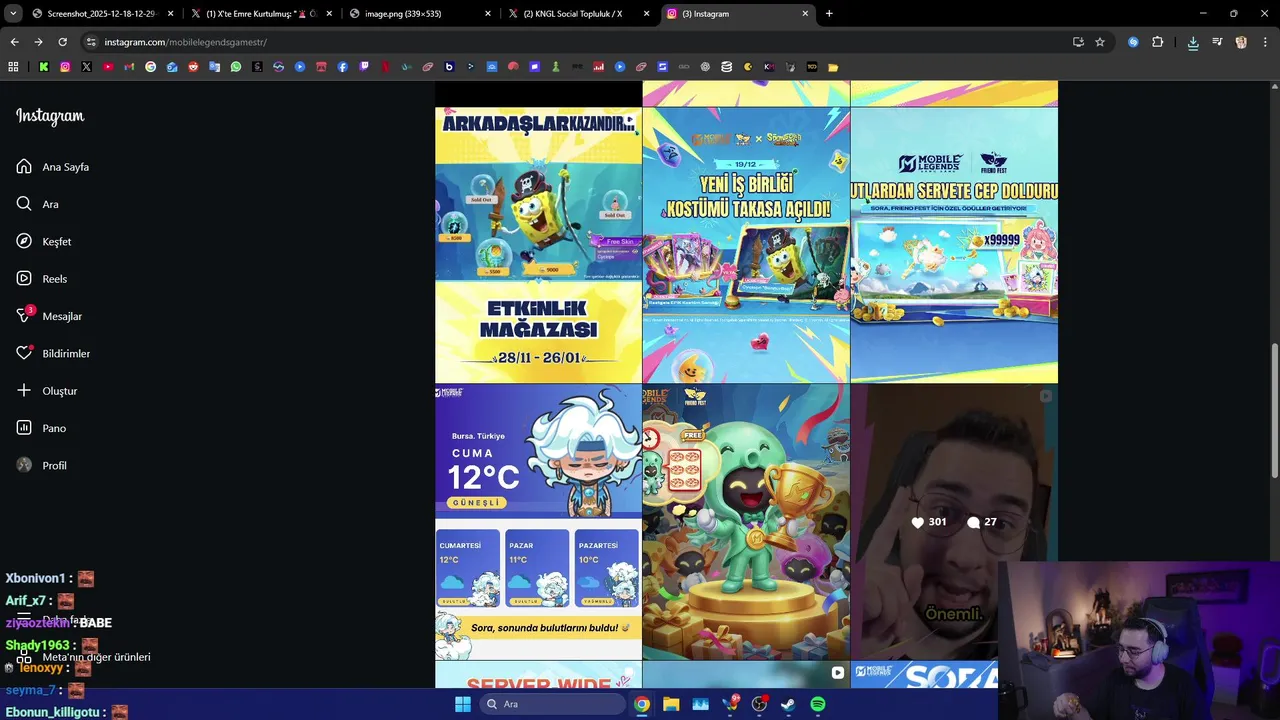
Task: Open Mesajlar icon with 3 badge
Action: 24,316
